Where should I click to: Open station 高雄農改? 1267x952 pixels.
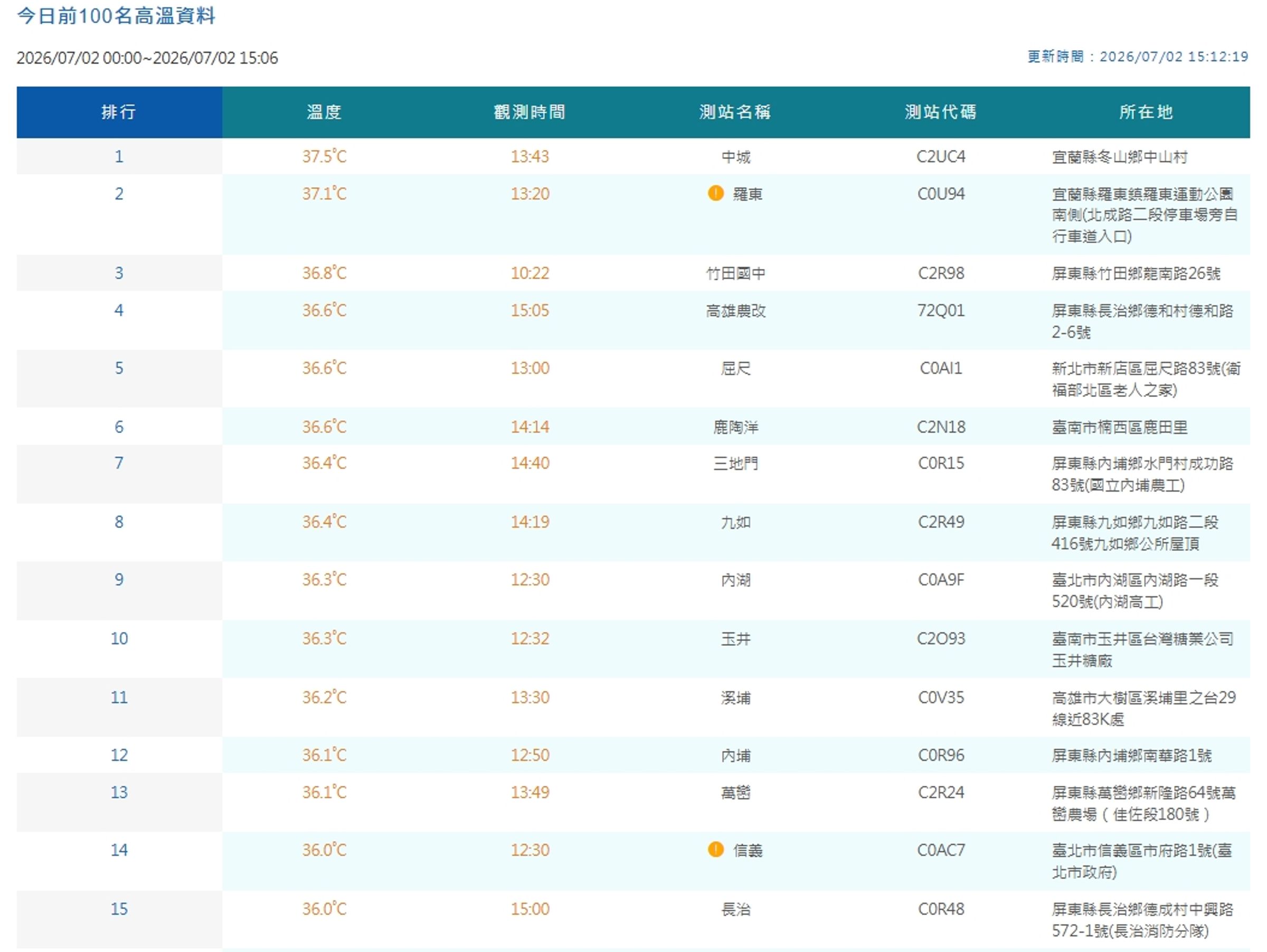735,310
